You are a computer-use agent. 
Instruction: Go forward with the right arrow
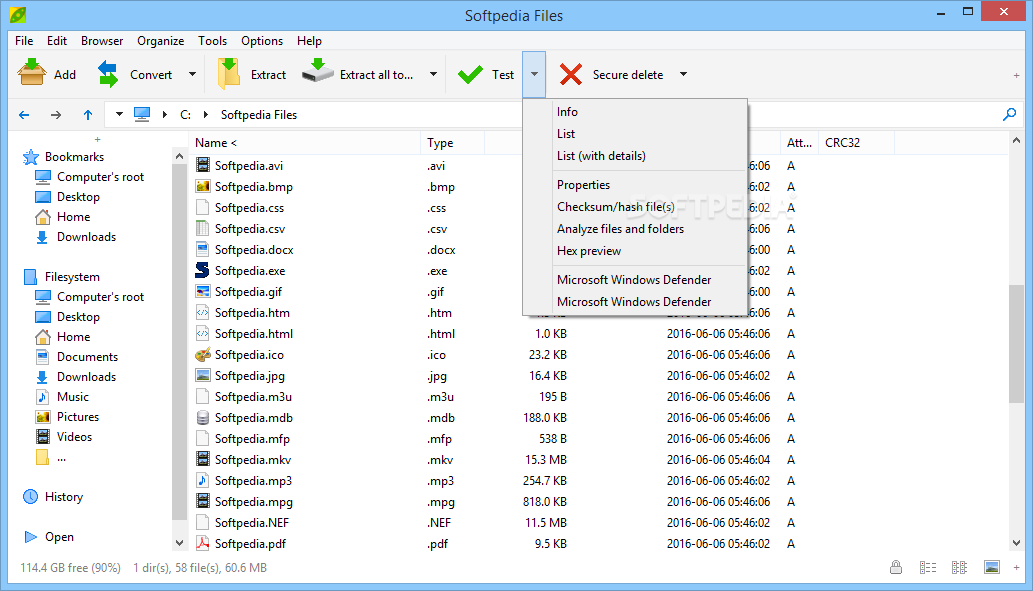coord(56,115)
